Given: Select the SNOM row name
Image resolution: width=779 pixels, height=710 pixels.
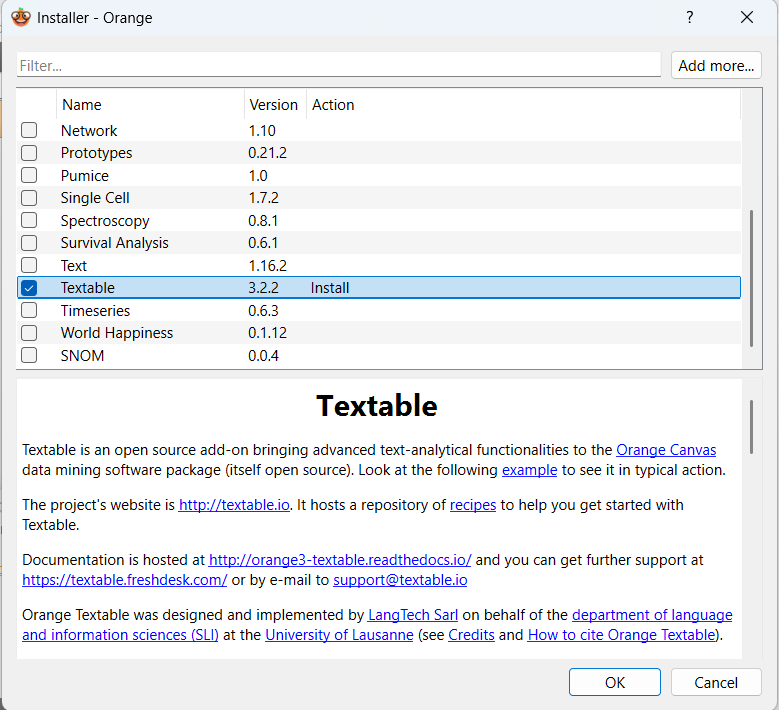Looking at the screenshot, I should pyautogui.click(x=82, y=356).
